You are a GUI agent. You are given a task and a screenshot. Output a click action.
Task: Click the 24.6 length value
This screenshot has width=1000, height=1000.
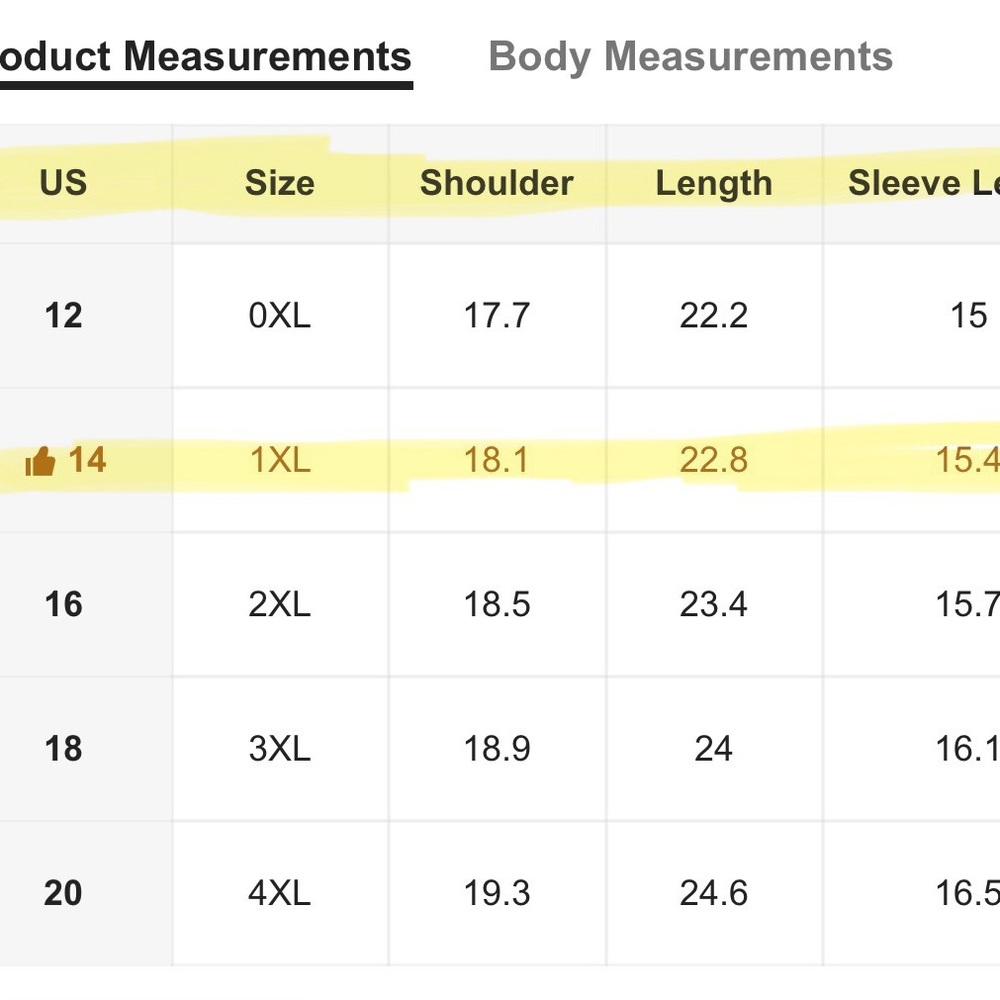tap(714, 893)
